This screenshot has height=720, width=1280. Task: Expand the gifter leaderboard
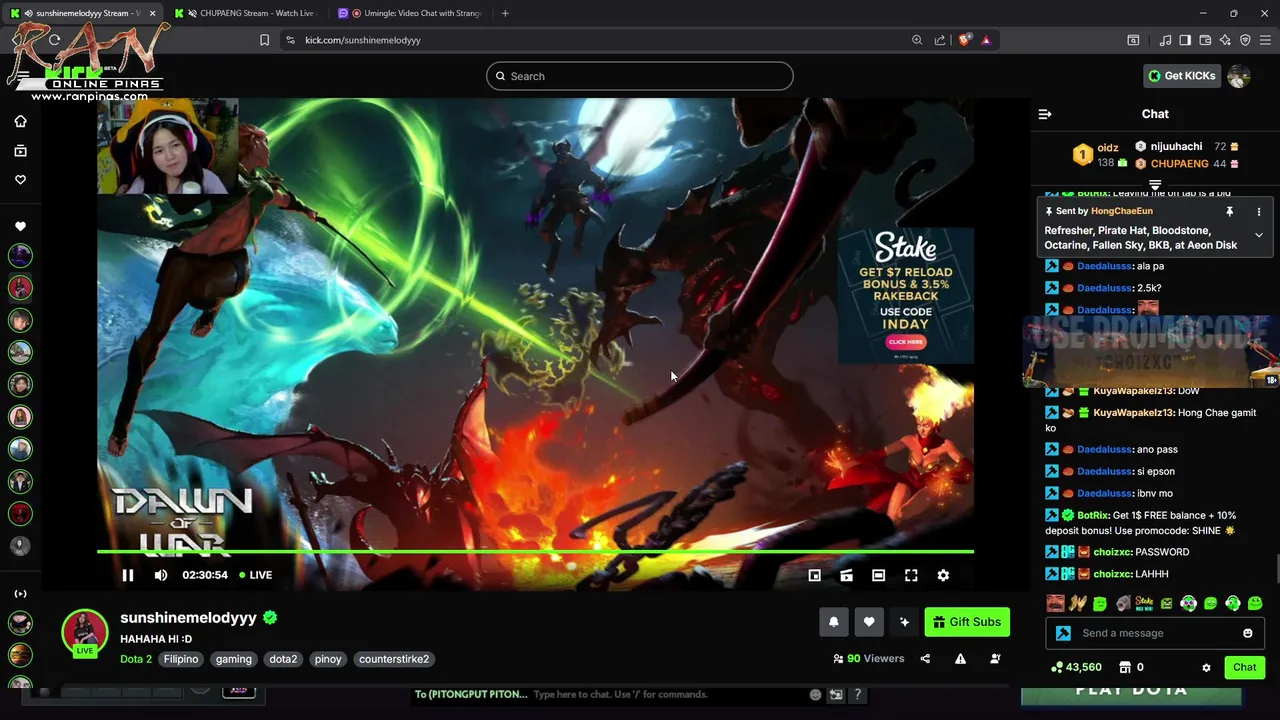click(1155, 184)
